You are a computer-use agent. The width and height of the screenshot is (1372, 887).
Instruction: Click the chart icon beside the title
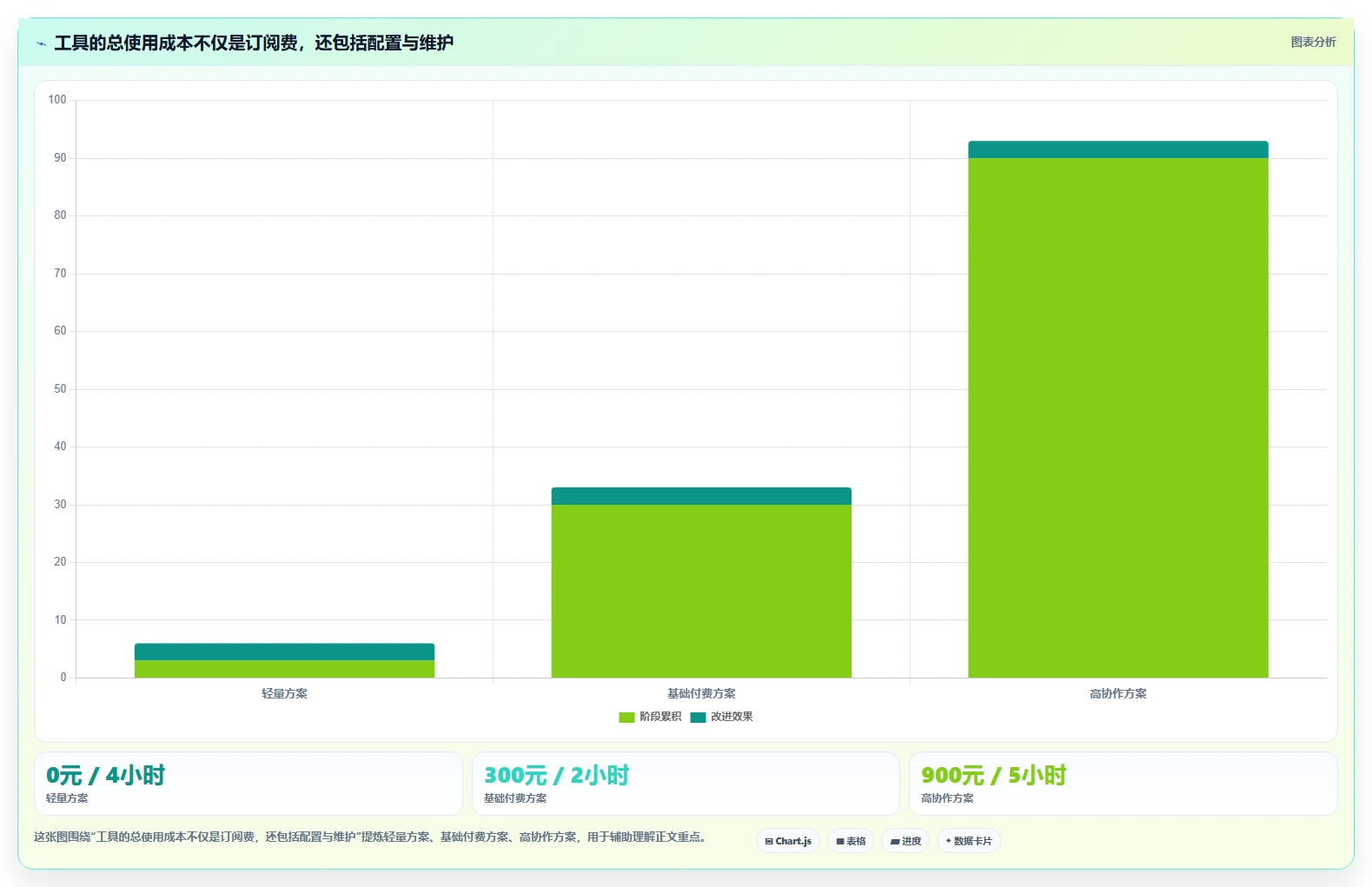pos(41,43)
